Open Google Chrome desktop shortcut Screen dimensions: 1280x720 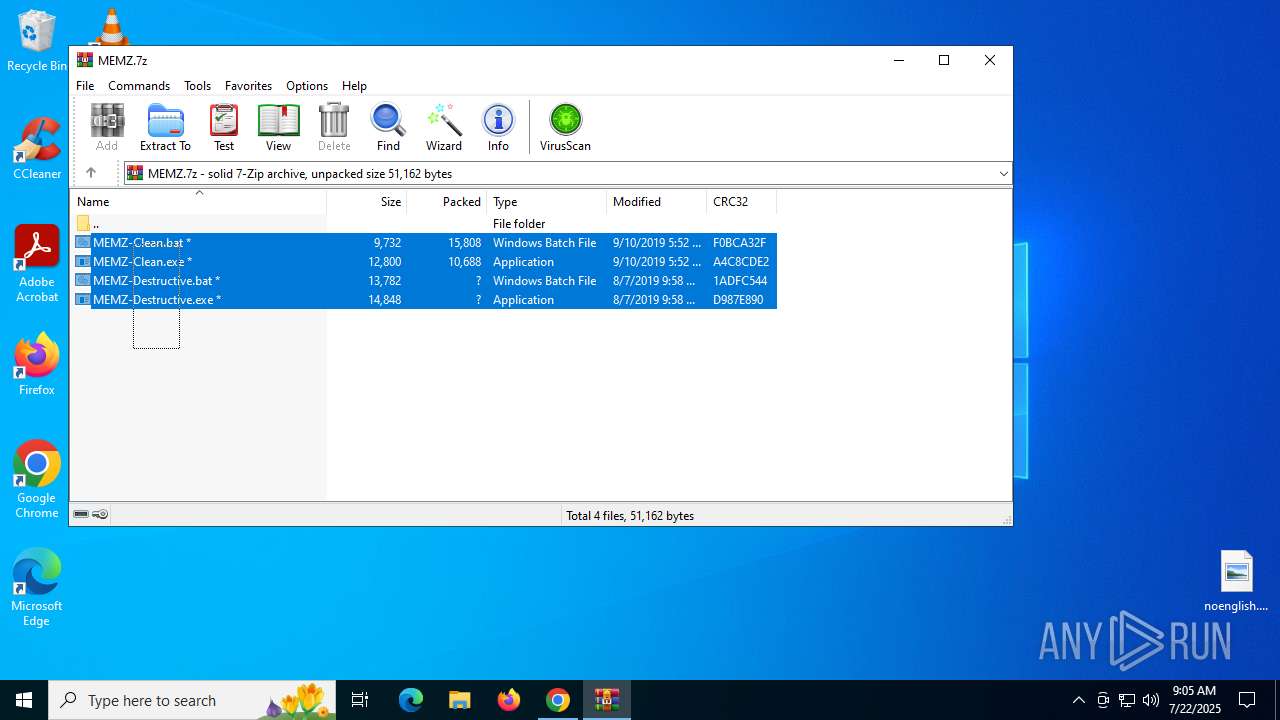[37, 480]
